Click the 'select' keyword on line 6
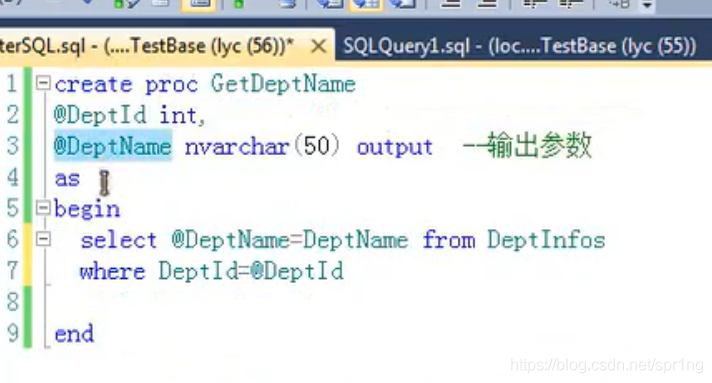712x383 pixels. pos(119,240)
